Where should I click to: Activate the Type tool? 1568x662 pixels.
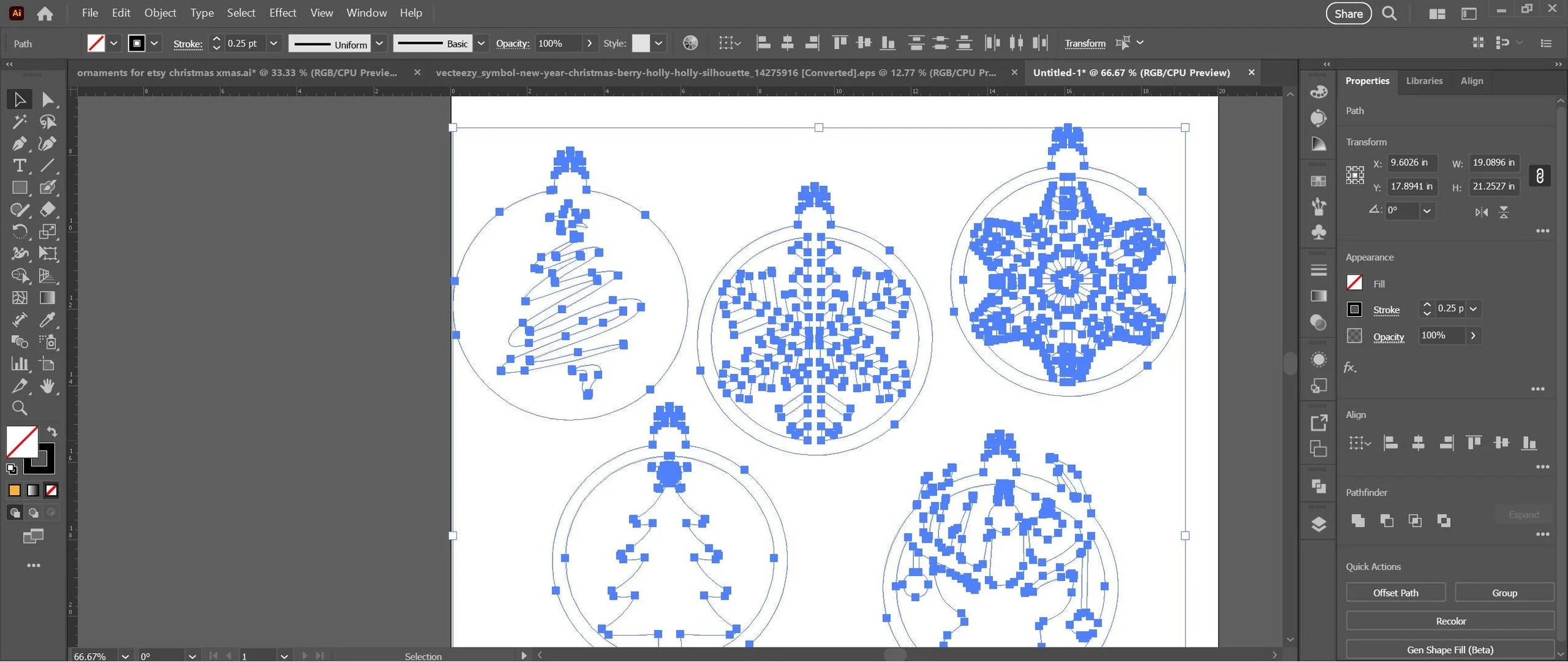pyautogui.click(x=19, y=166)
